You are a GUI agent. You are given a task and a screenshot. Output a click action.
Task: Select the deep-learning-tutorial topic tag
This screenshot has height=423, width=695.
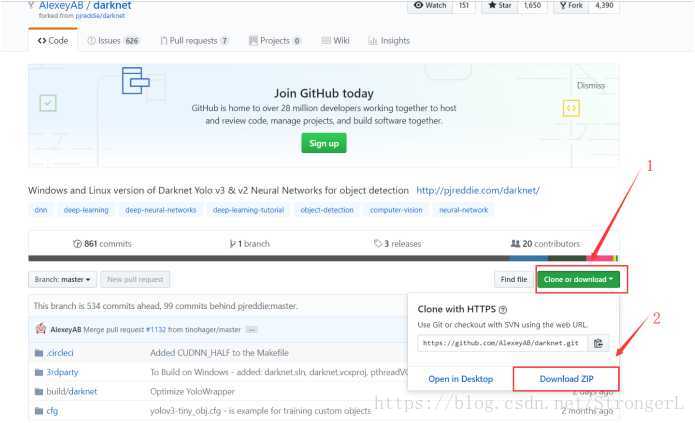tap(248, 210)
